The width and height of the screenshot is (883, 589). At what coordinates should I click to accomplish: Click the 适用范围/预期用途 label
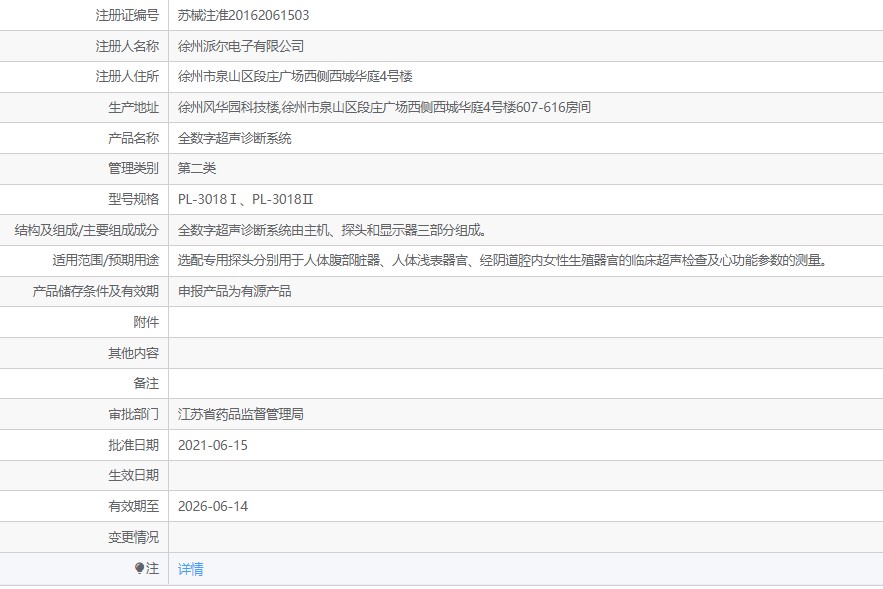(106, 260)
